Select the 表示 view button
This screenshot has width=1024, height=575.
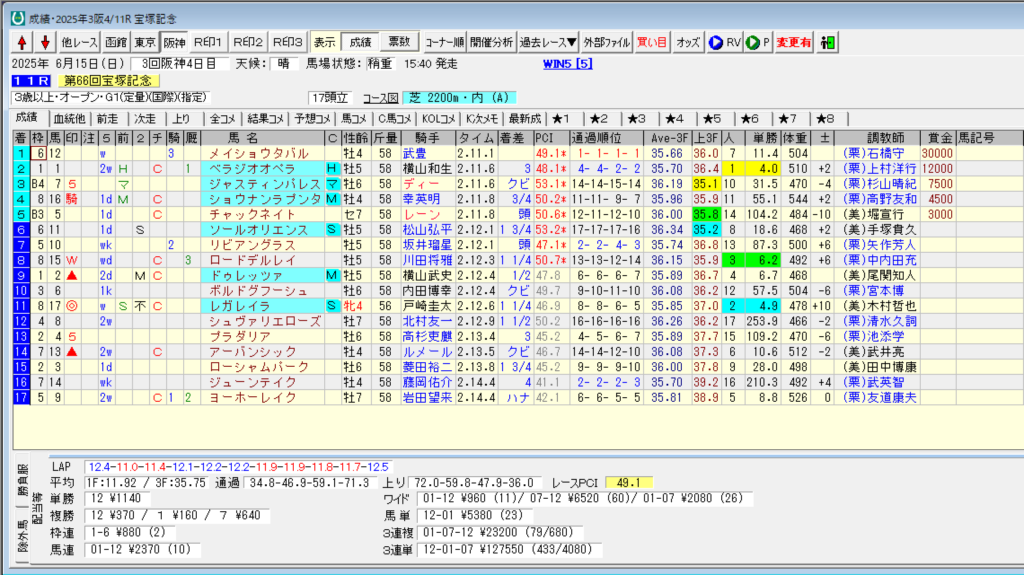[325, 42]
